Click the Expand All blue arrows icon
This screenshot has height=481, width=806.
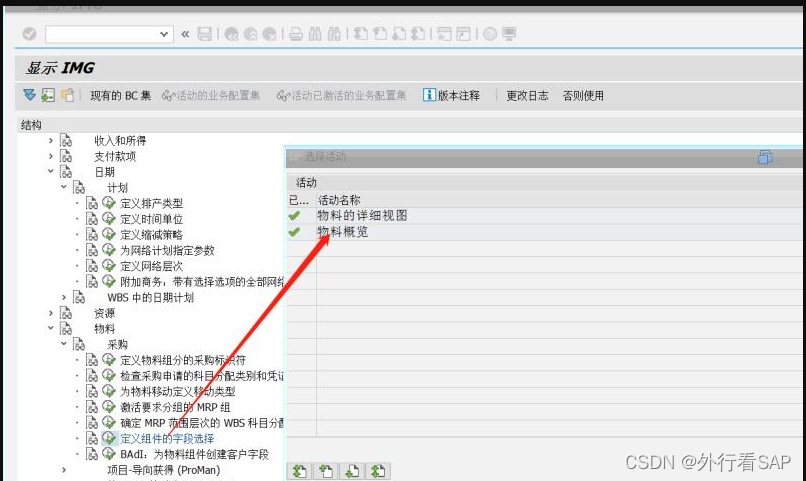(29, 95)
